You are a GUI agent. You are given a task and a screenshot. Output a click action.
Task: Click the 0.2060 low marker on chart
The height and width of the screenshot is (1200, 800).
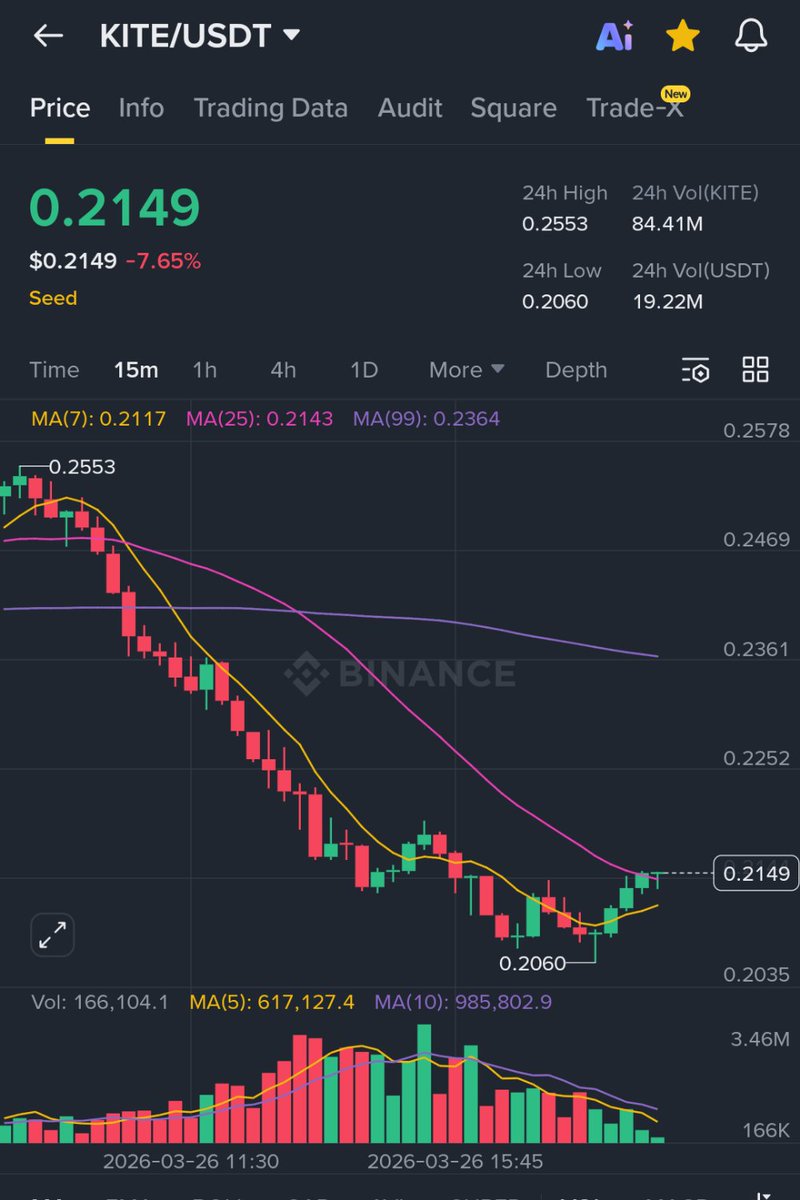532,963
